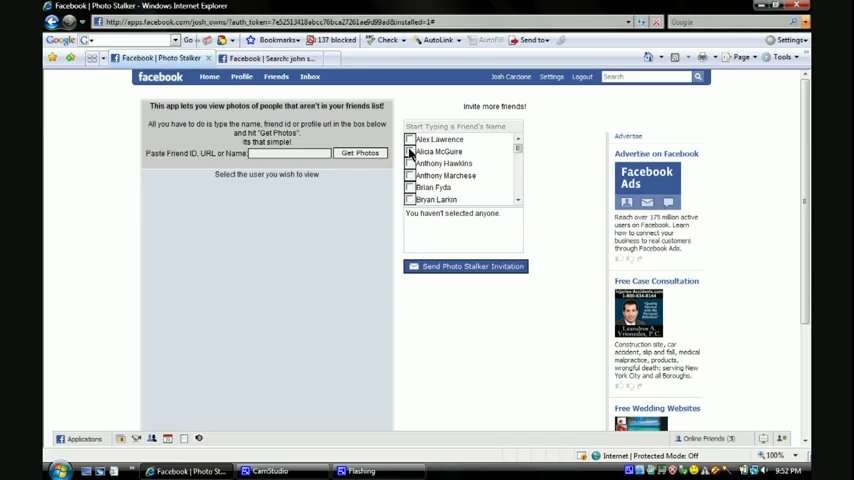Image resolution: width=854 pixels, height=480 pixels.
Task: Open the Home page icon in command bar
Action: tap(648, 57)
